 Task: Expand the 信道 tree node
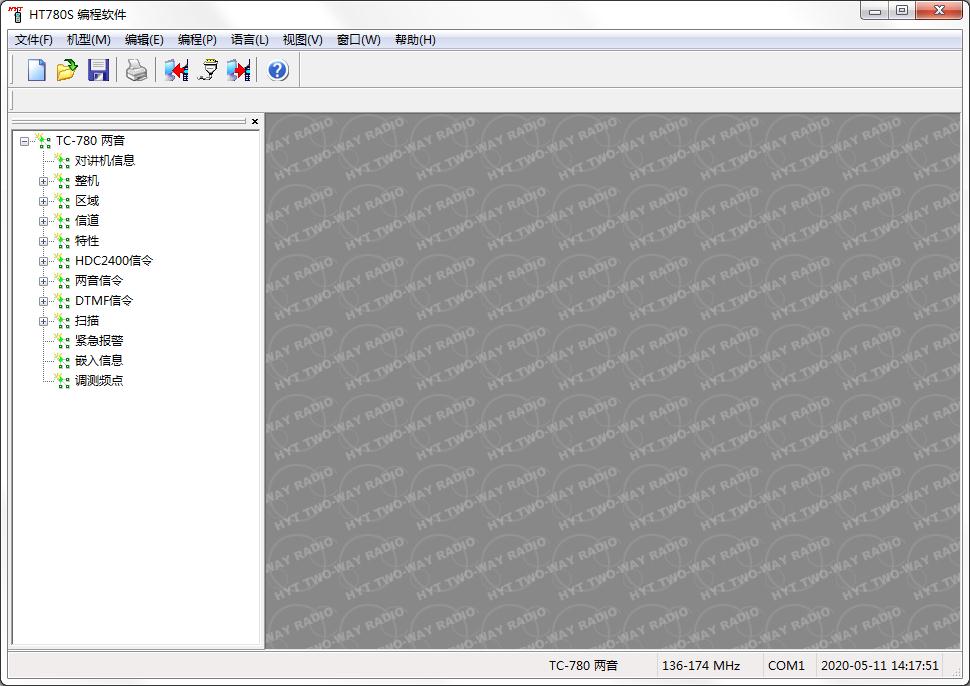click(x=43, y=221)
